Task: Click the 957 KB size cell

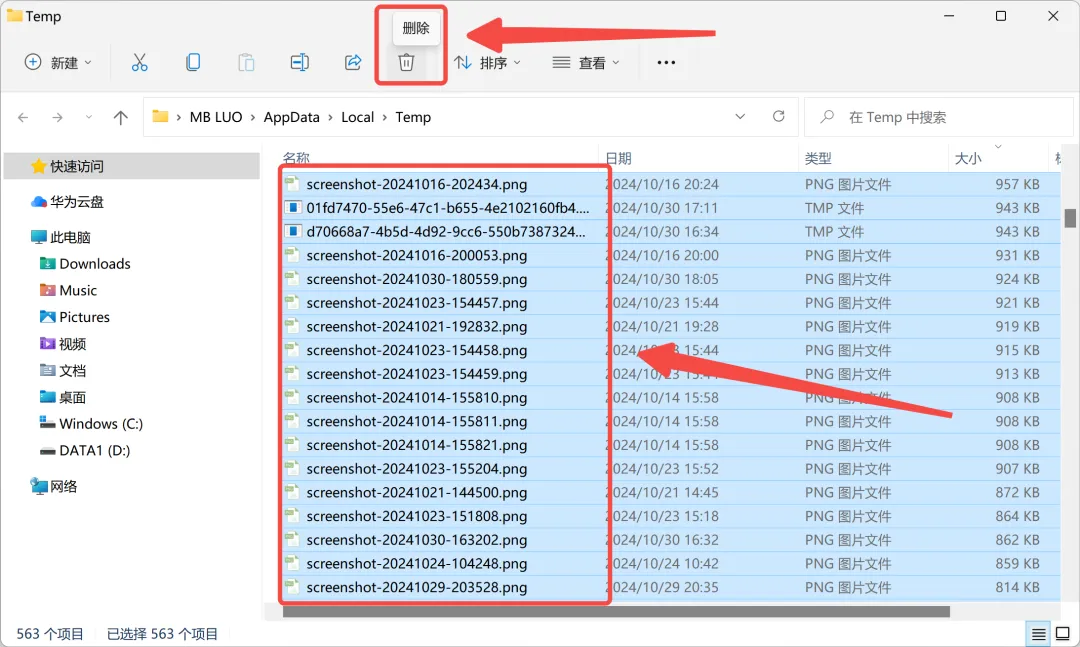Action: [1017, 185]
